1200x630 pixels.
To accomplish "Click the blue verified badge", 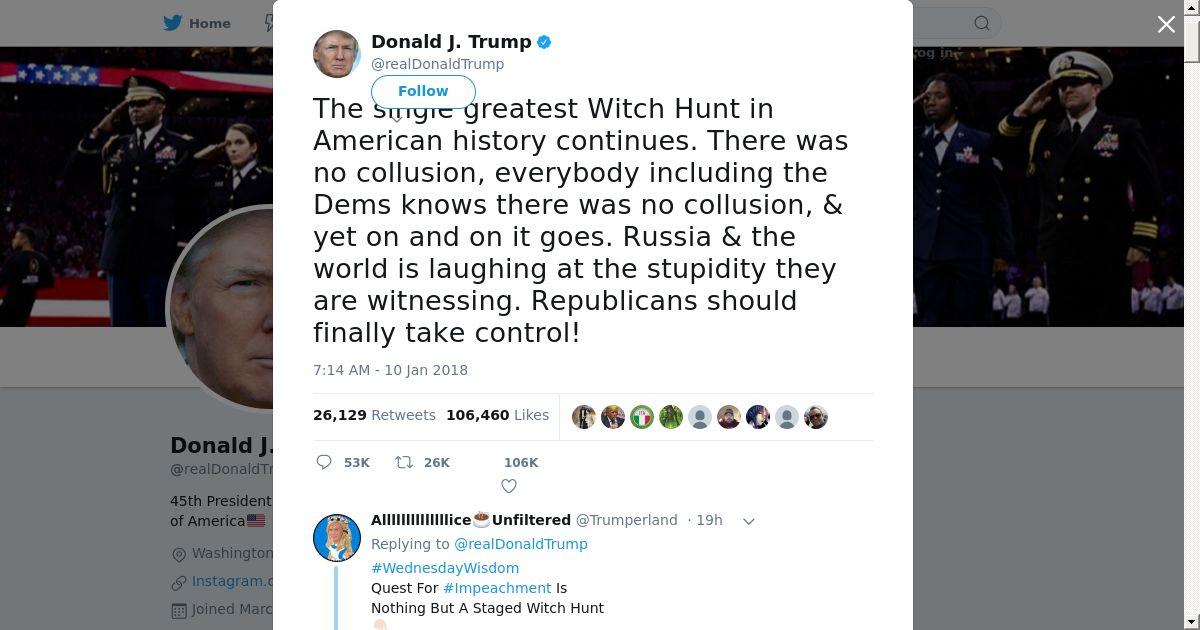I will [544, 42].
